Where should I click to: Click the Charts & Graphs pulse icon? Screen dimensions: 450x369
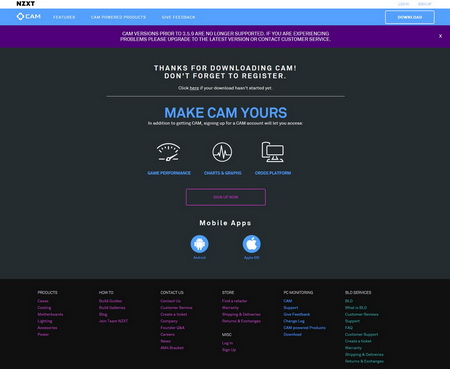222,152
